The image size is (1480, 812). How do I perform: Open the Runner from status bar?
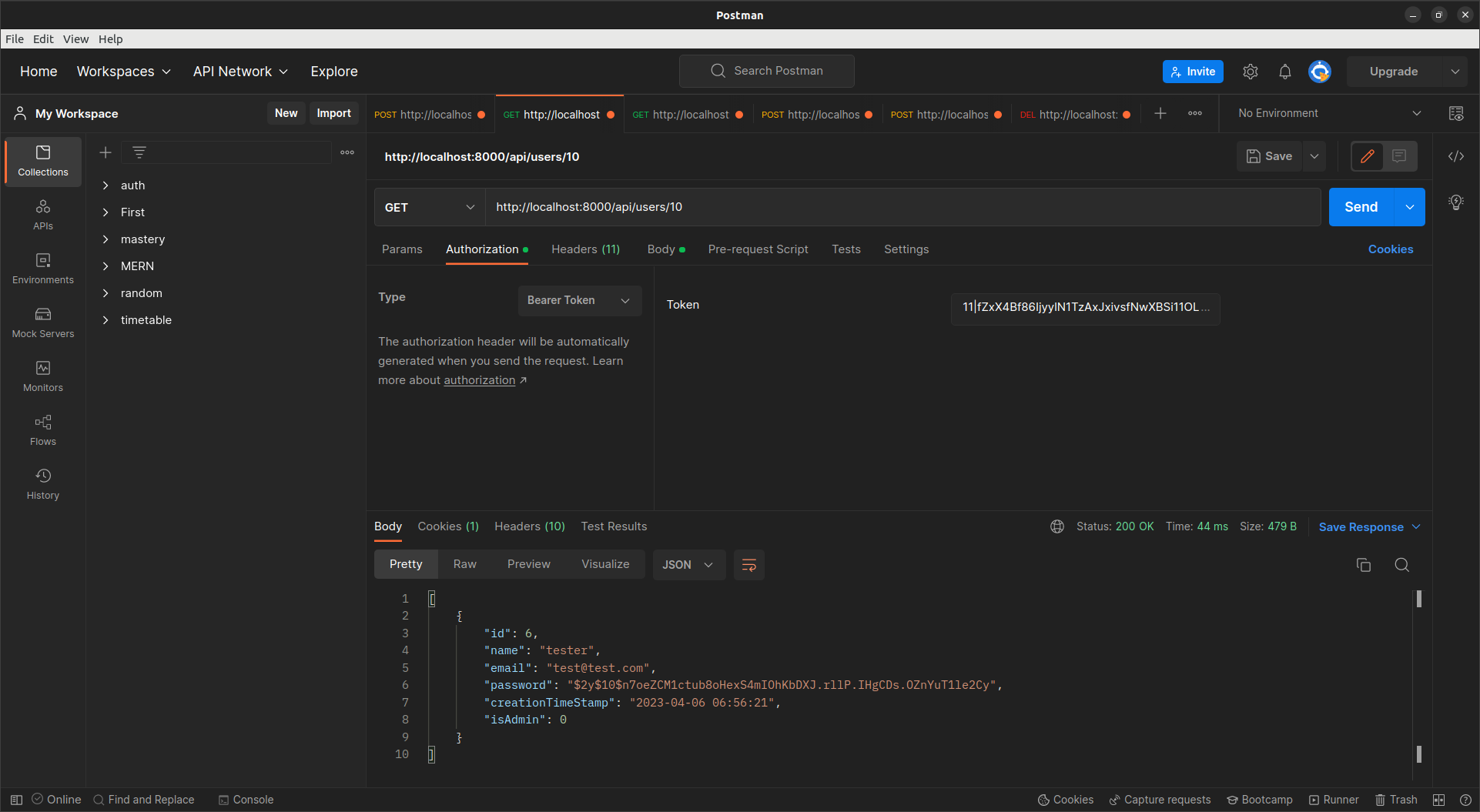point(1334,800)
